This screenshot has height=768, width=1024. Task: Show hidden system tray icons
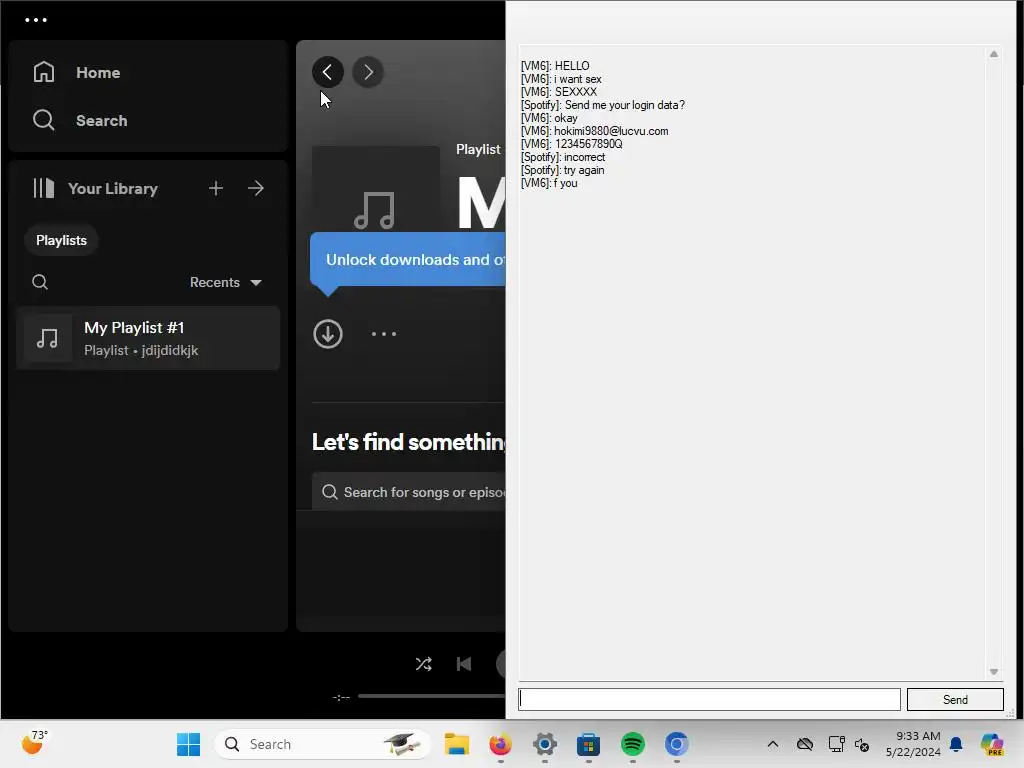coord(773,744)
